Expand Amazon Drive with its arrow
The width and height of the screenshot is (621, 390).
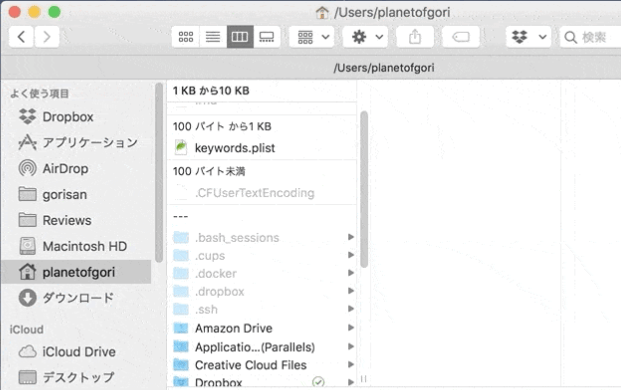[x=351, y=327]
